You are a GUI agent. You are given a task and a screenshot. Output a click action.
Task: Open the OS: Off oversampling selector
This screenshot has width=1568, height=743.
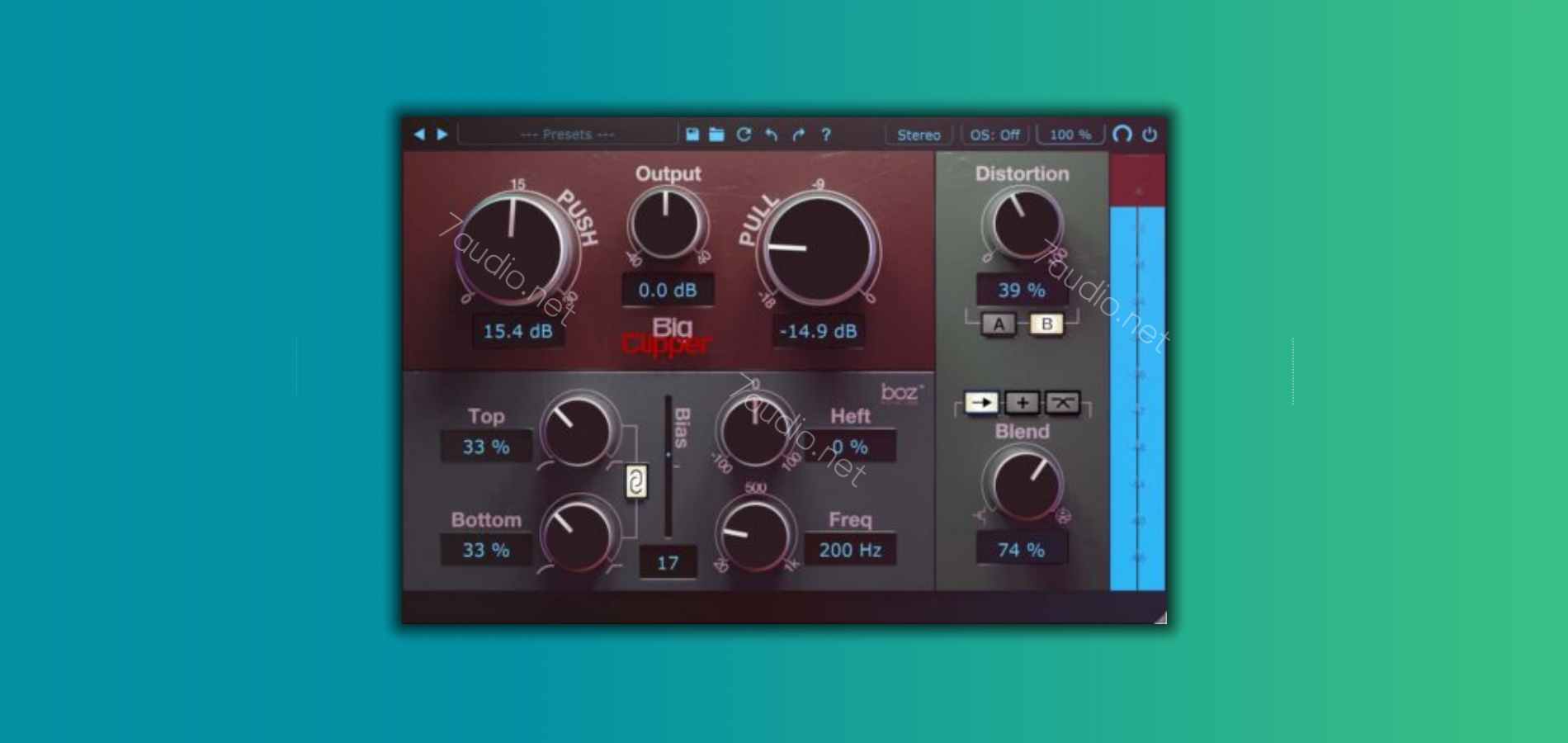pyautogui.click(x=994, y=135)
